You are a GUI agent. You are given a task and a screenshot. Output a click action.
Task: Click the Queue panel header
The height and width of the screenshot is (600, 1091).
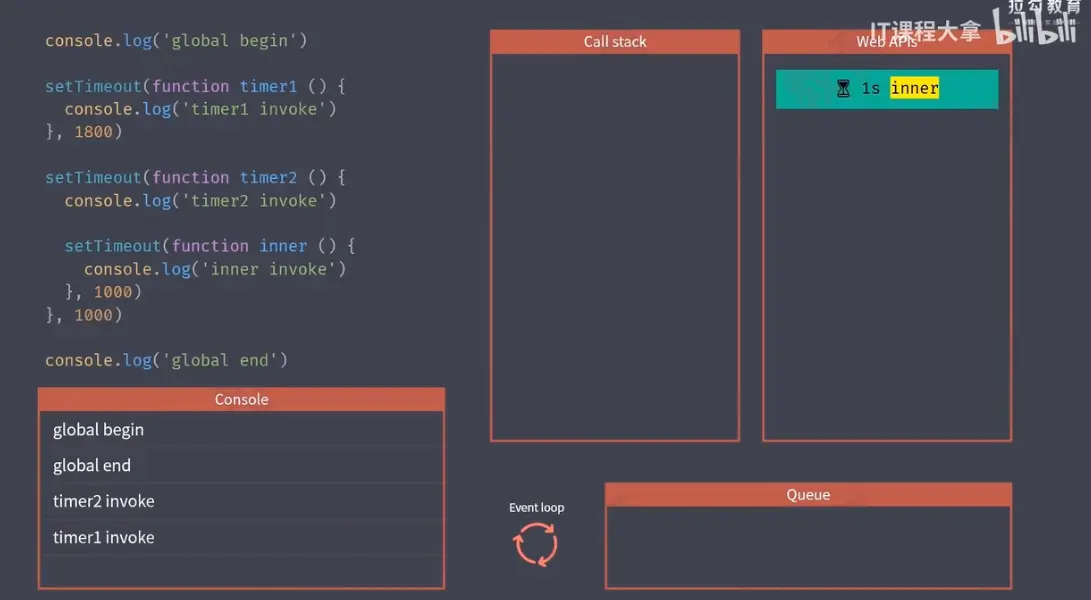[809, 495]
